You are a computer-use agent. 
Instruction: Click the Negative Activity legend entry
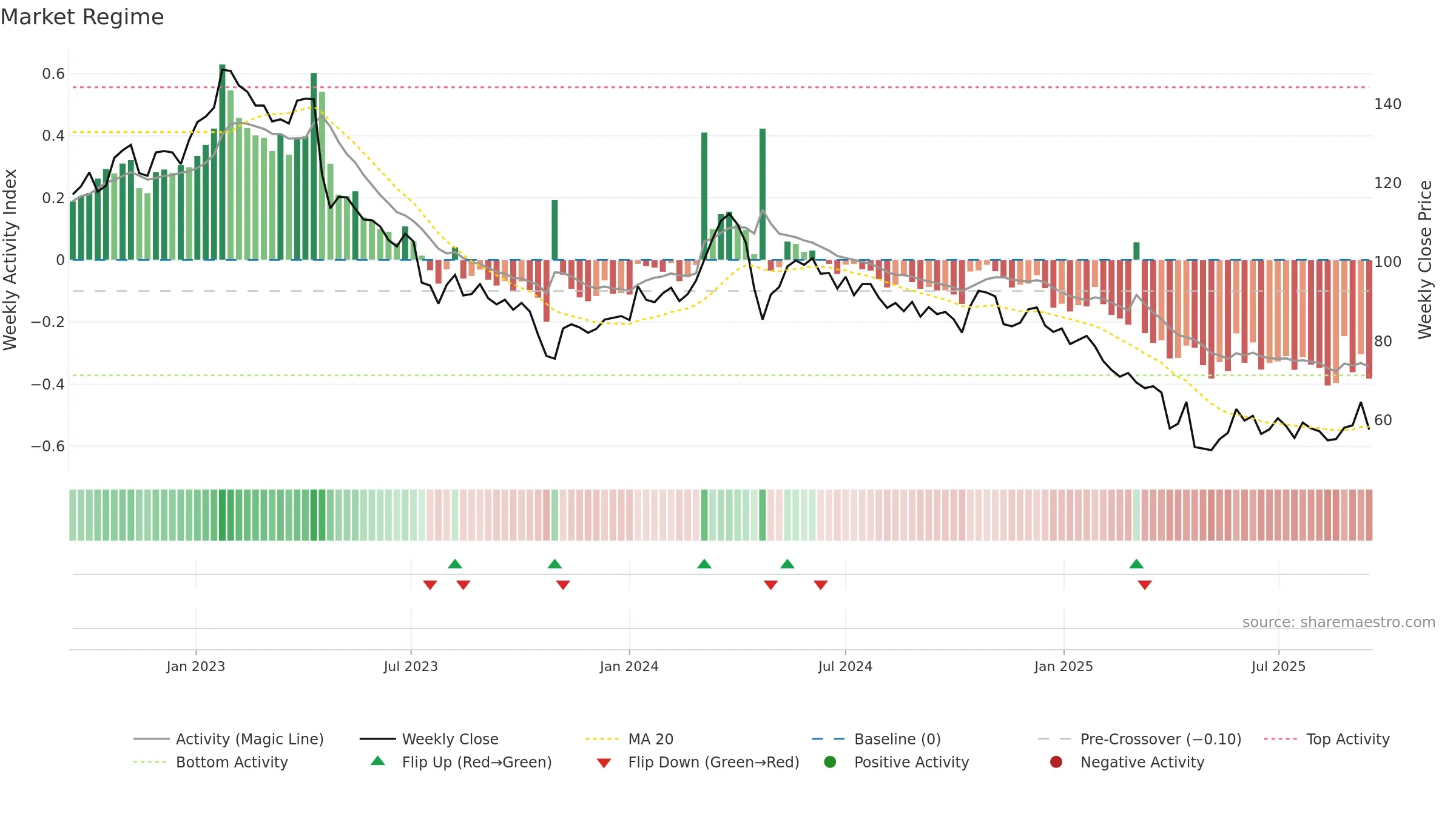[1127, 762]
